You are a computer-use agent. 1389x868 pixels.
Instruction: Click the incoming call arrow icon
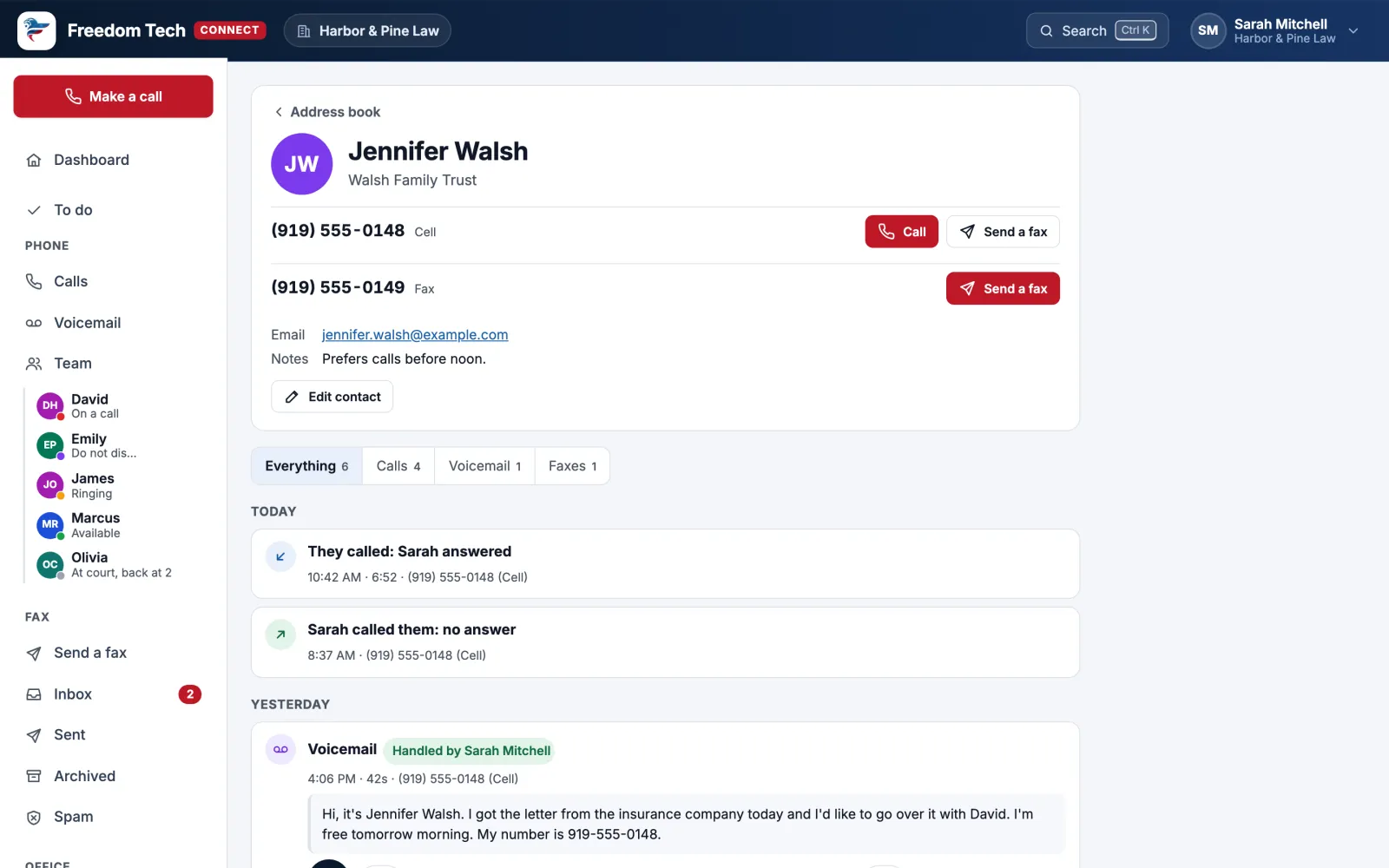click(x=280, y=556)
